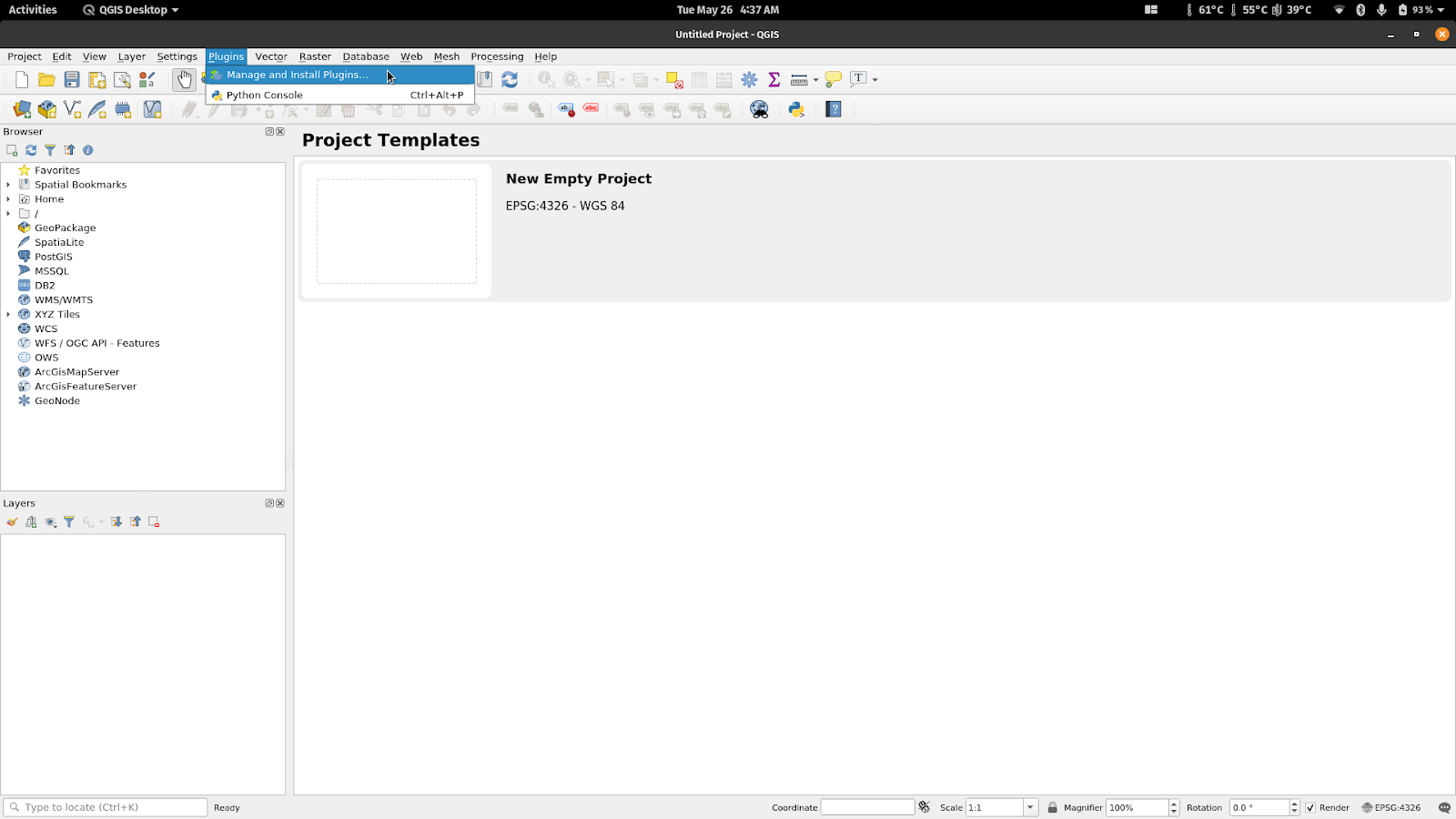Expand the XYZ Tiles tree node
The height and width of the screenshot is (819, 1456).
pos(8,315)
